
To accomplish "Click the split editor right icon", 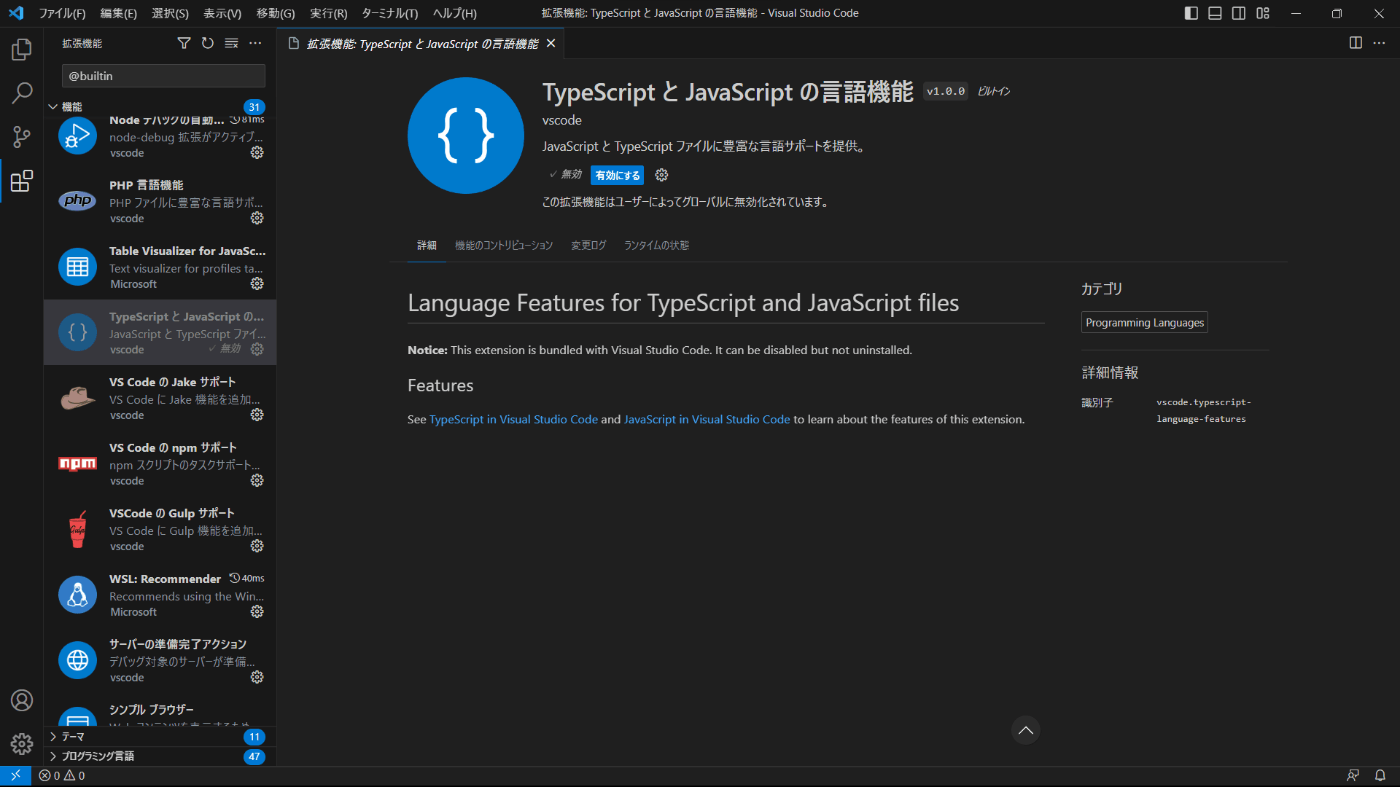I will coord(1356,43).
